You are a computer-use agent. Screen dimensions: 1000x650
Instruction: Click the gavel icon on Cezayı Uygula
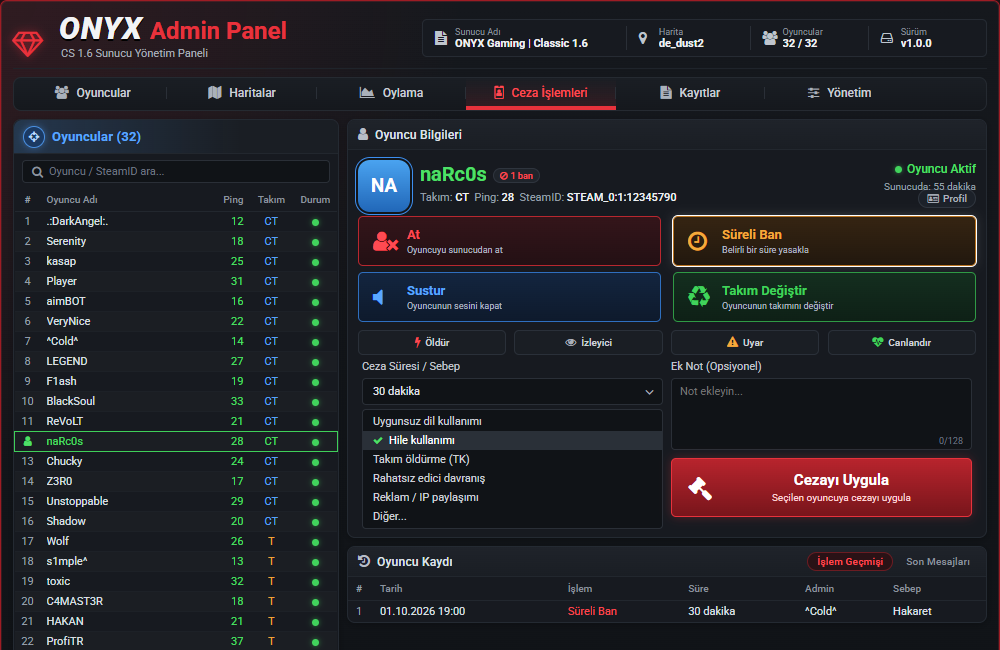pyautogui.click(x=700, y=488)
